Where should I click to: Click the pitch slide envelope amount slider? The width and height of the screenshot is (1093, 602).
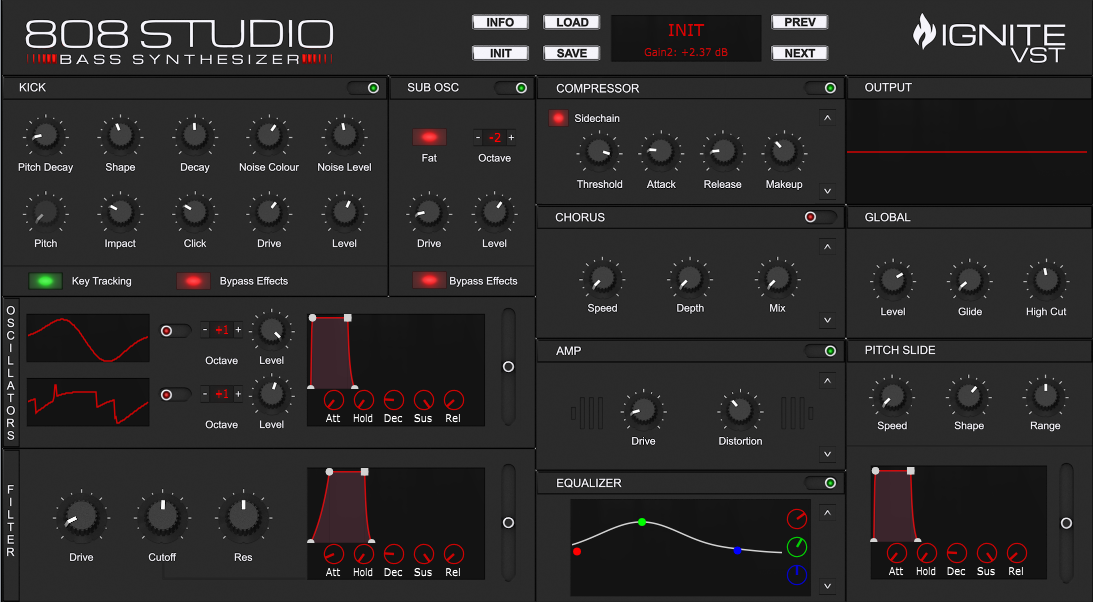pos(1066,523)
